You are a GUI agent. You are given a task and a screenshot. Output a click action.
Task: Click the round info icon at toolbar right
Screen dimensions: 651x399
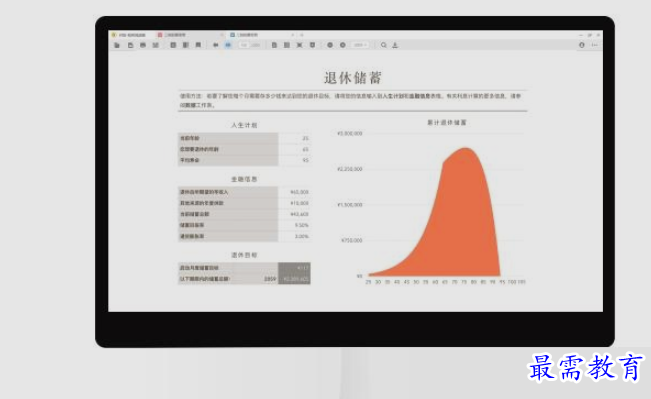(x=582, y=45)
